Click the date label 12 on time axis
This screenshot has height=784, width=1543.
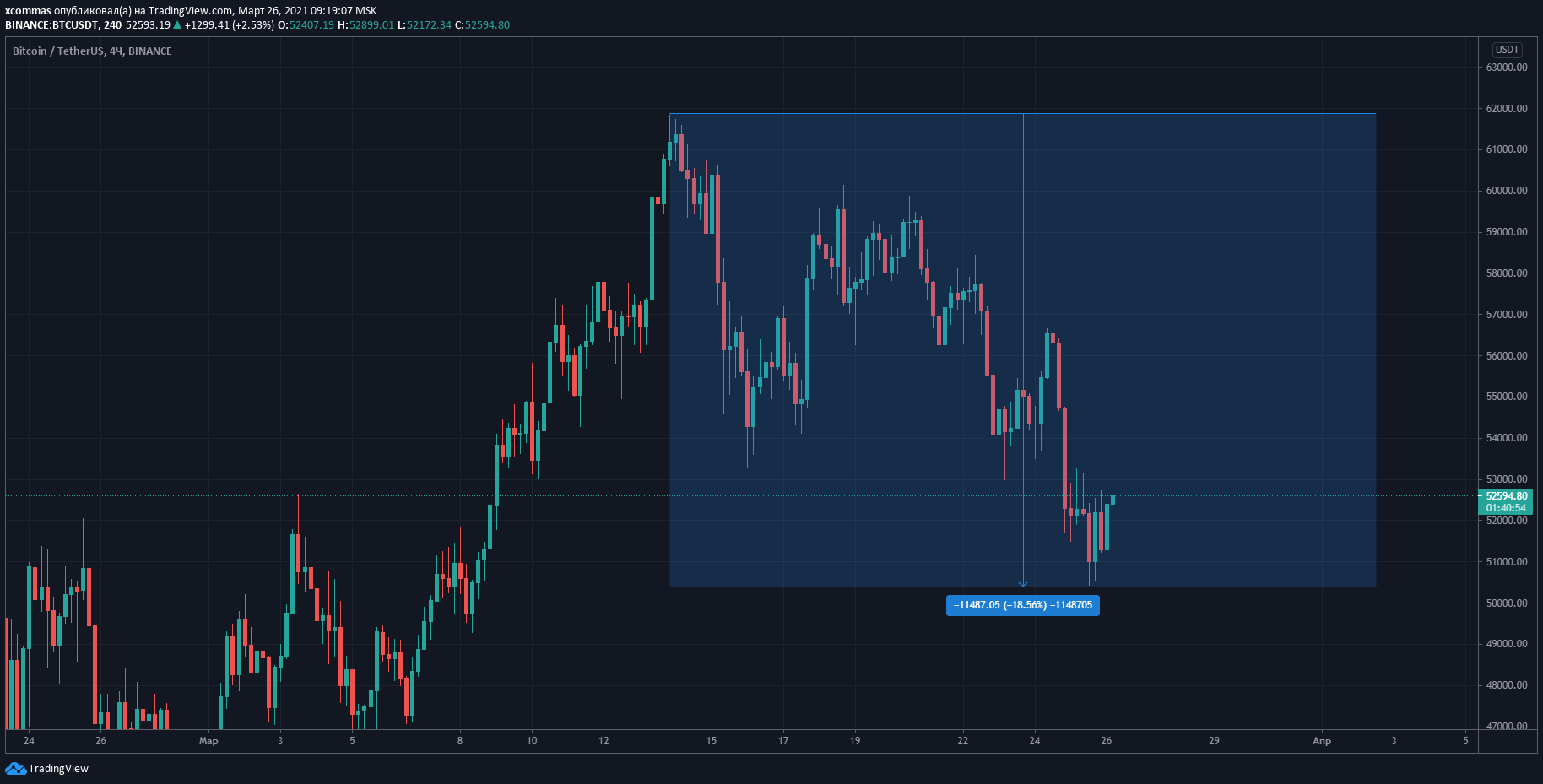click(x=604, y=741)
